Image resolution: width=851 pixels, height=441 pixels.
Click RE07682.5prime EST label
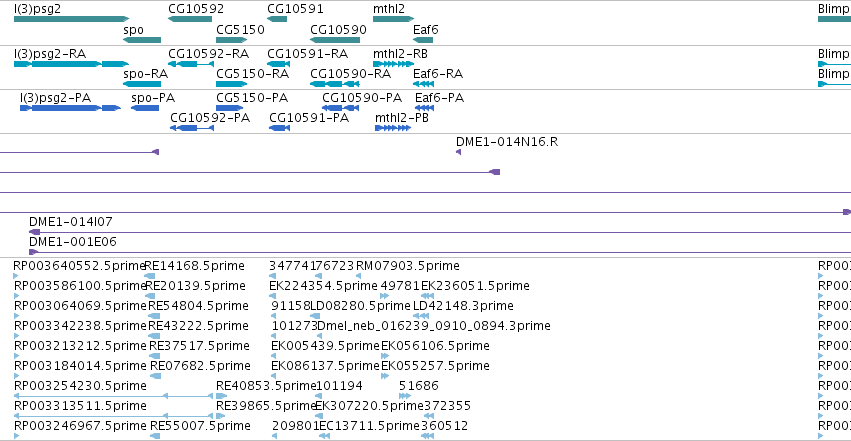[x=200, y=366]
